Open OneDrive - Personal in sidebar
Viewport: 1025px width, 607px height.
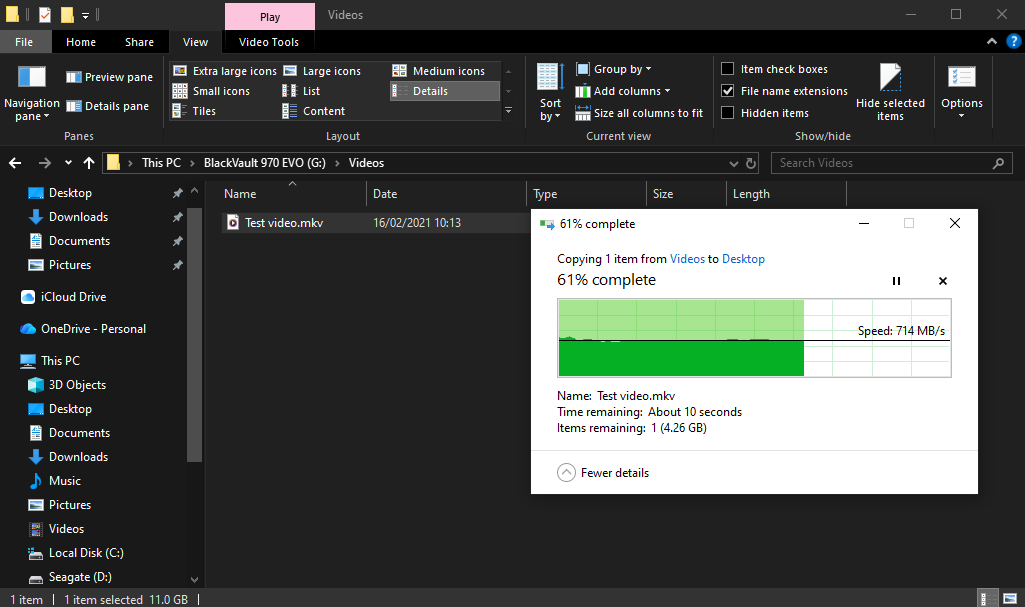(x=93, y=329)
